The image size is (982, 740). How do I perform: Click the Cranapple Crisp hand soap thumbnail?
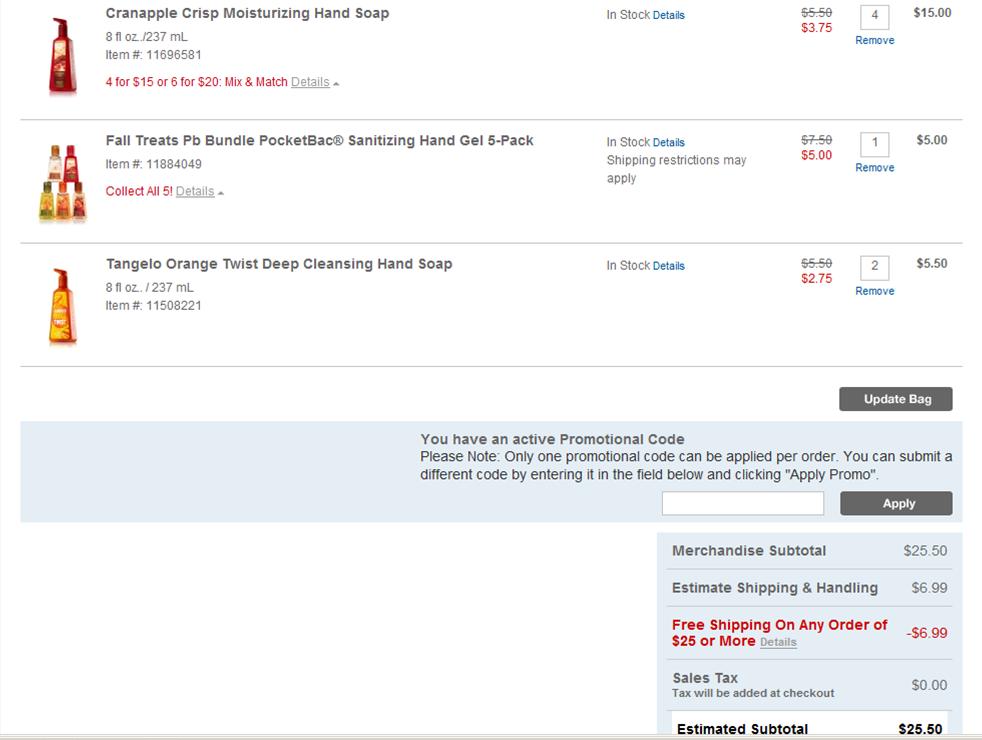(62, 57)
